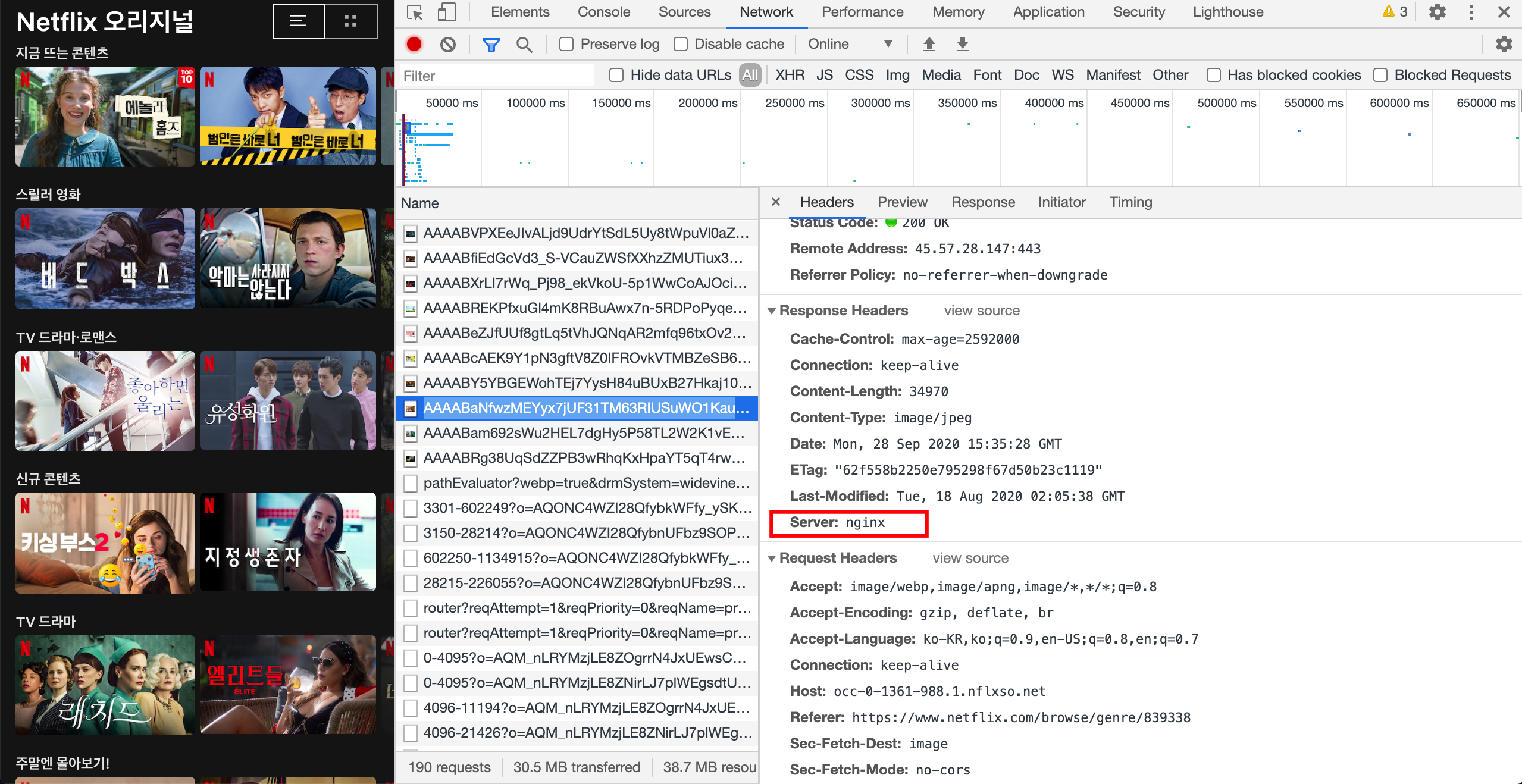Click the import HAR upload icon

929,44
